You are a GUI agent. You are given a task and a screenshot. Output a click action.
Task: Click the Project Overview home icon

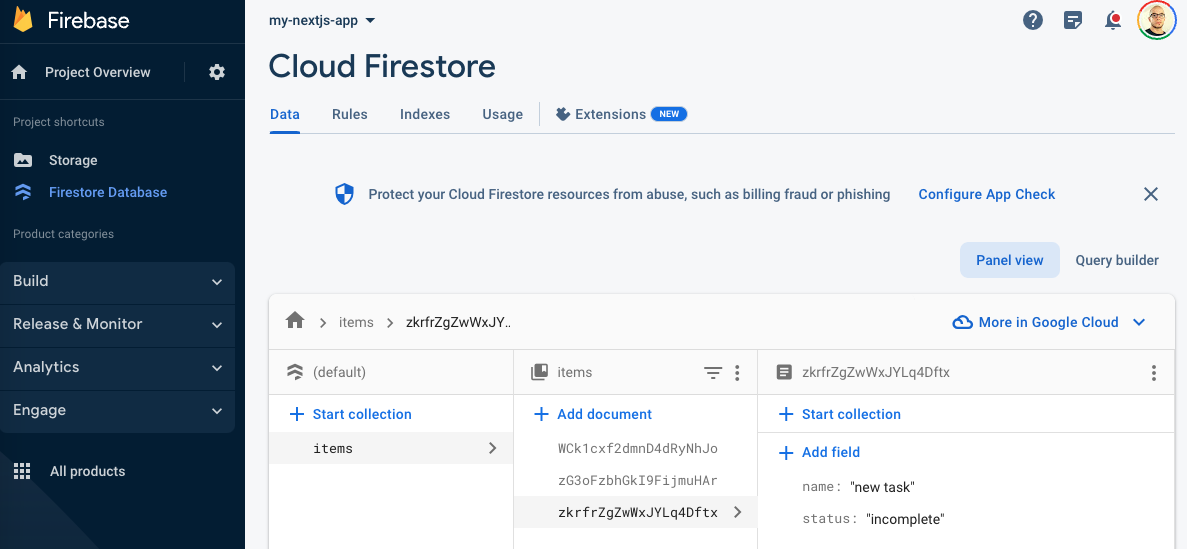(x=19, y=72)
